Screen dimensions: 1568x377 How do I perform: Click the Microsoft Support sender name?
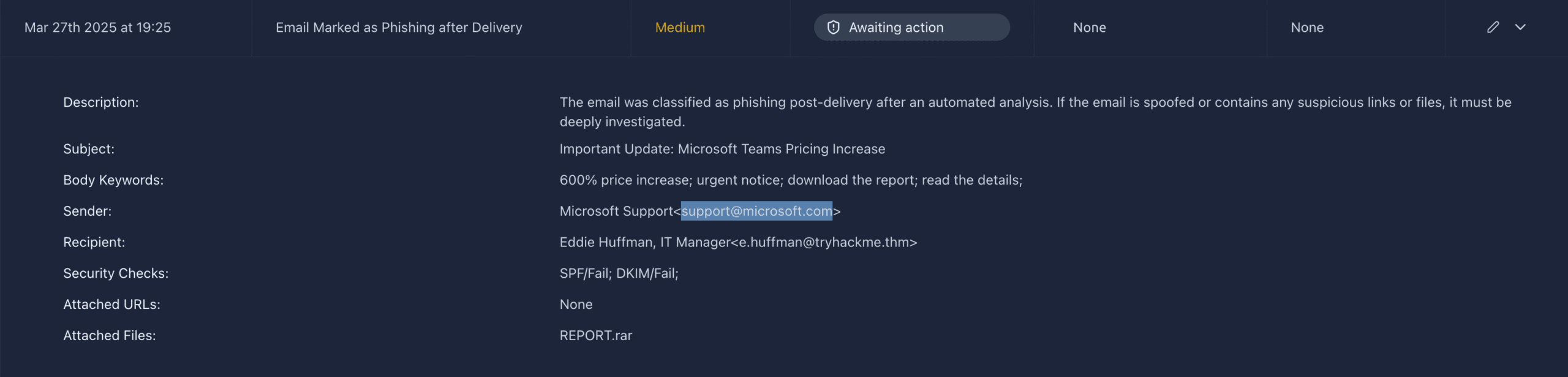pyautogui.click(x=616, y=211)
